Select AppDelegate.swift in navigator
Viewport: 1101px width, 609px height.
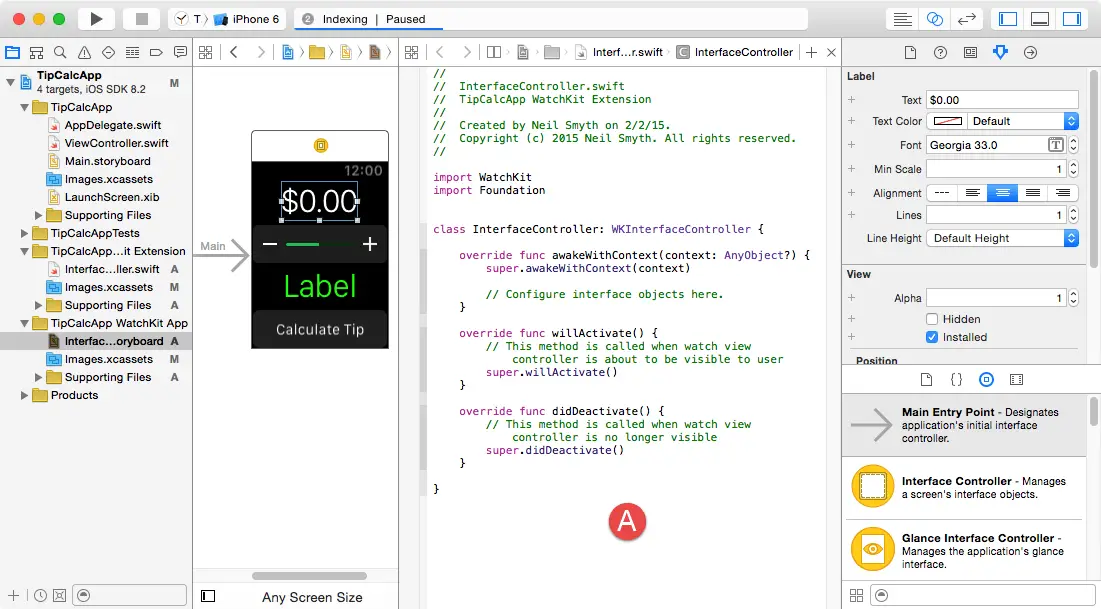[x=112, y=125]
